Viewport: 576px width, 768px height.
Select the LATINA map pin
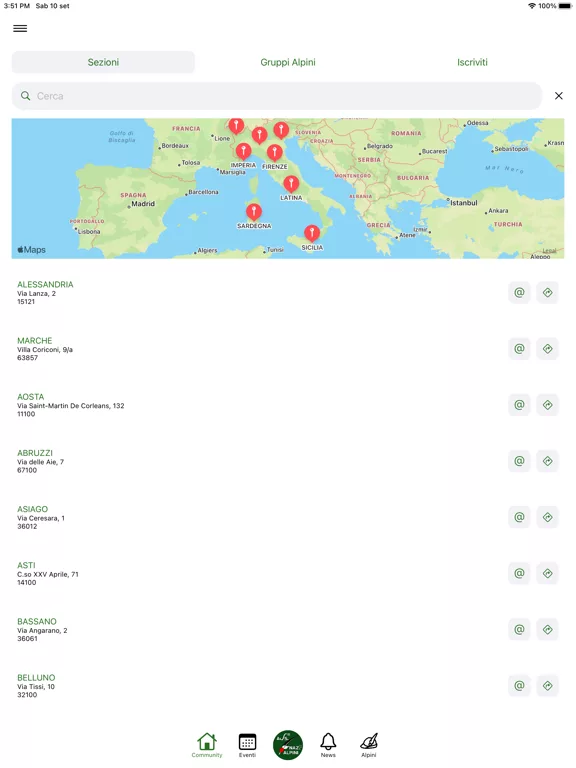[291, 184]
